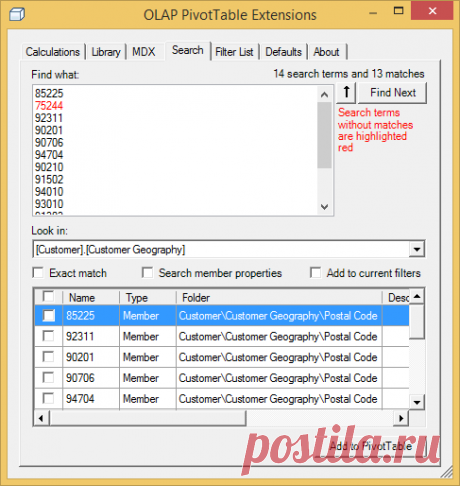The image size is (460, 486).
Task: Toggle Search member properties checkbox
Action: (x=147, y=273)
